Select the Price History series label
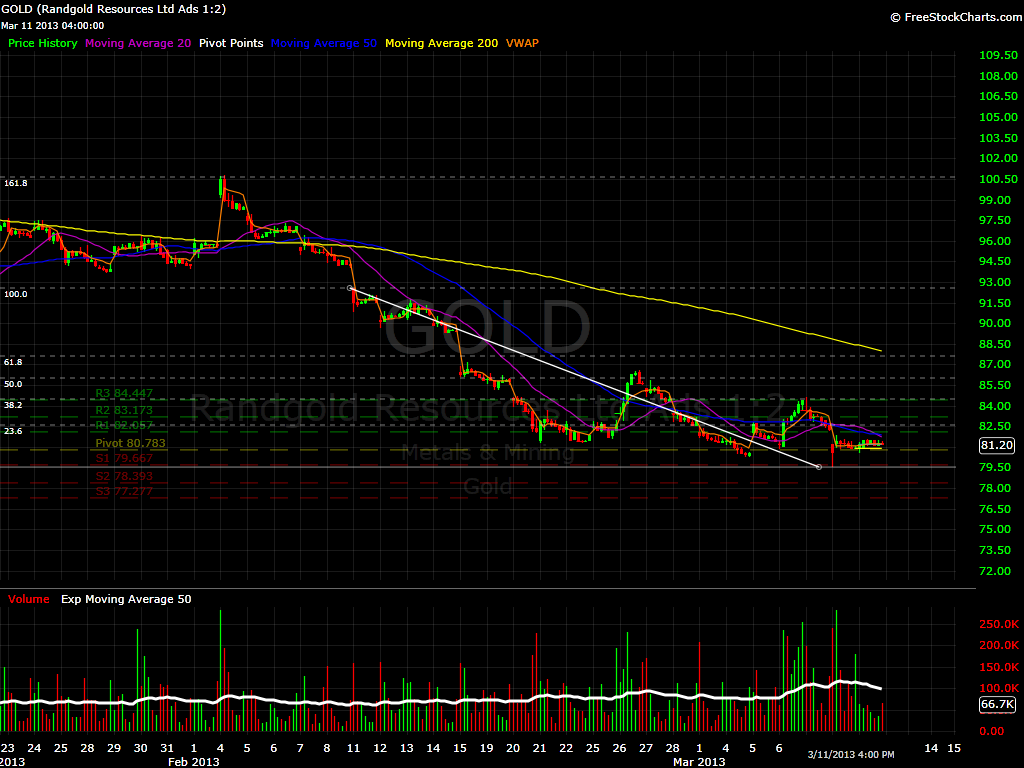Viewport: 1024px width, 768px height. (41, 43)
